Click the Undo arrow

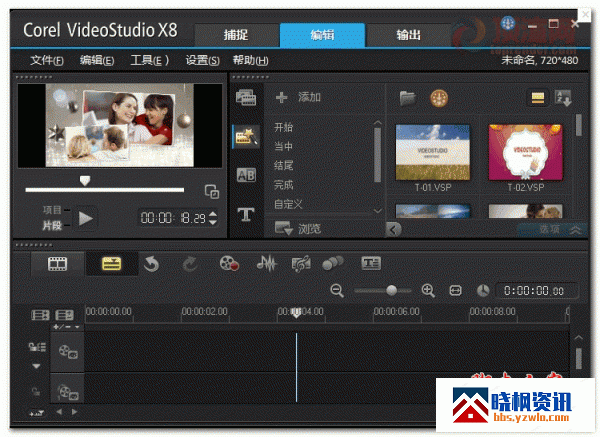pyautogui.click(x=152, y=264)
